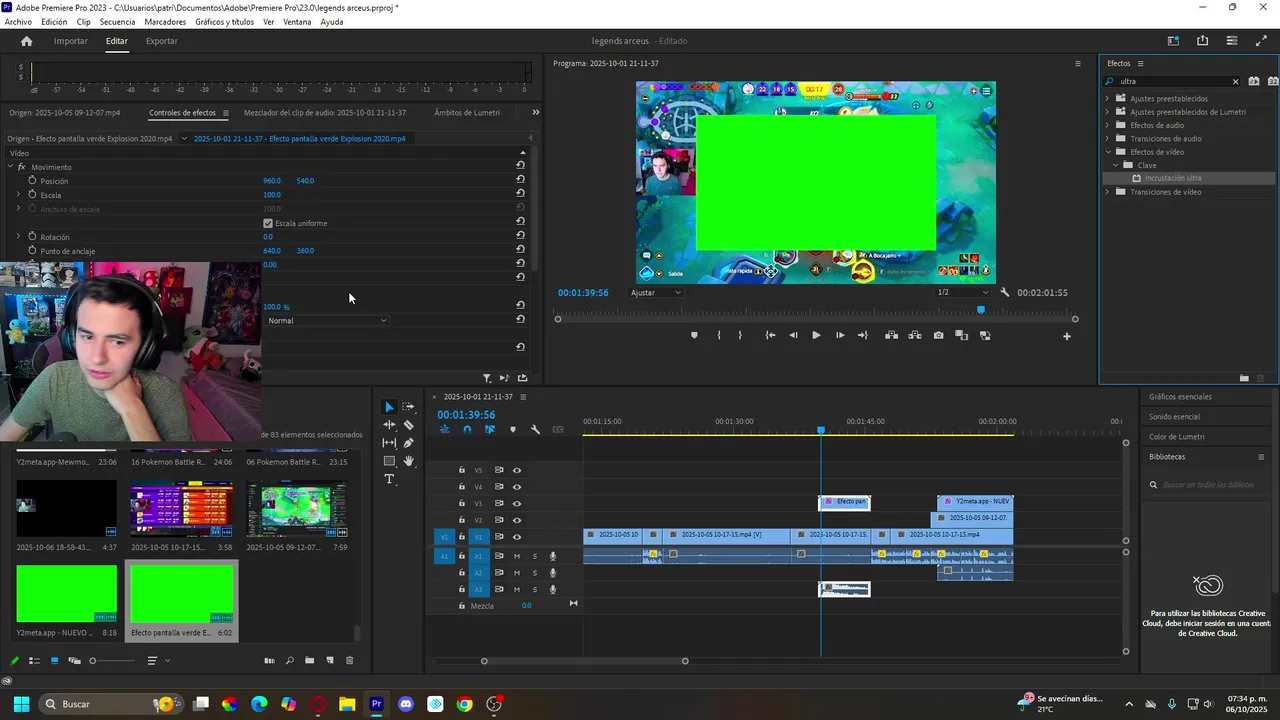The height and width of the screenshot is (720, 1280).
Task: Switch to the Ámbitos de Lumetri tab
Action: point(467,113)
